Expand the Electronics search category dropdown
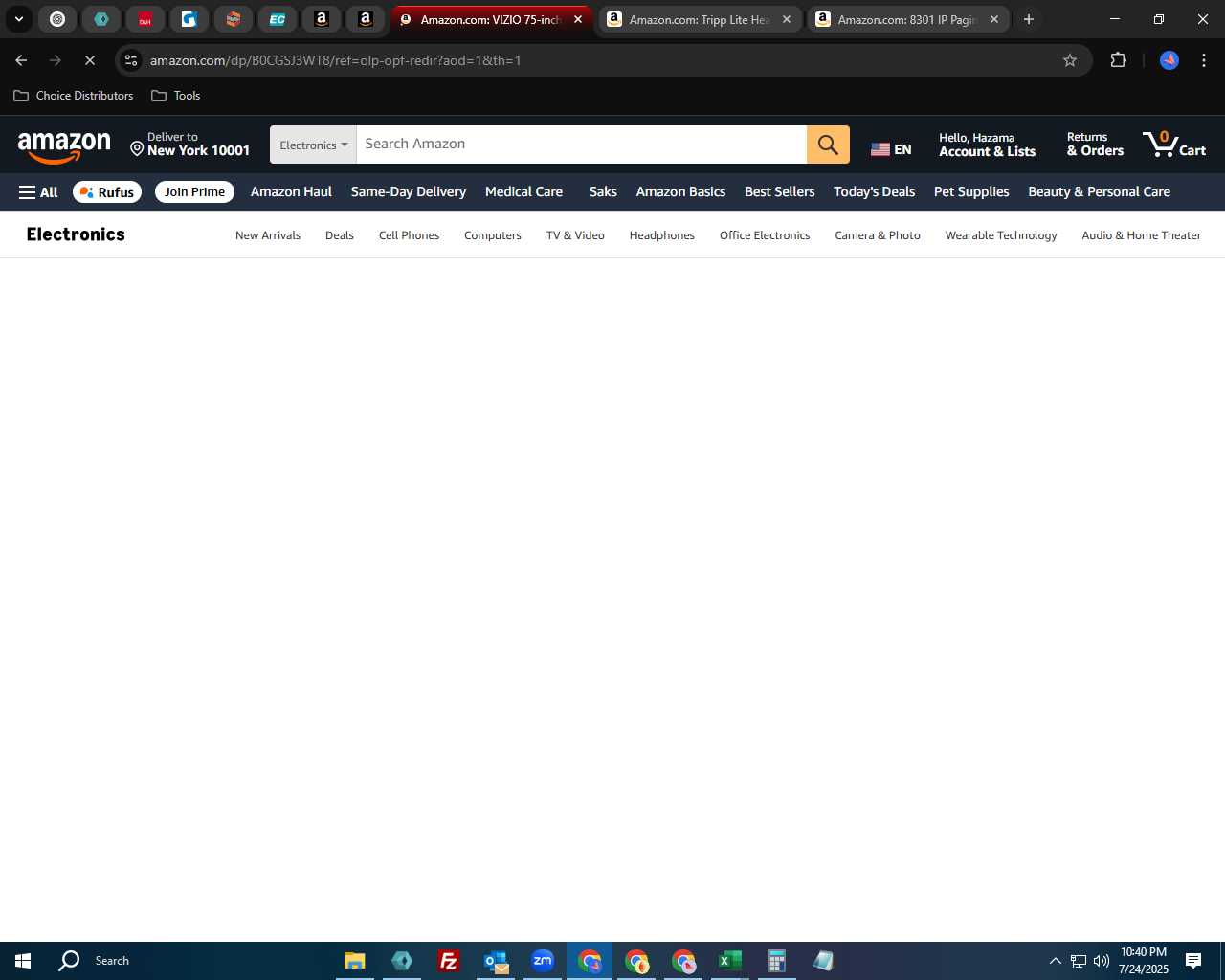 [x=313, y=145]
